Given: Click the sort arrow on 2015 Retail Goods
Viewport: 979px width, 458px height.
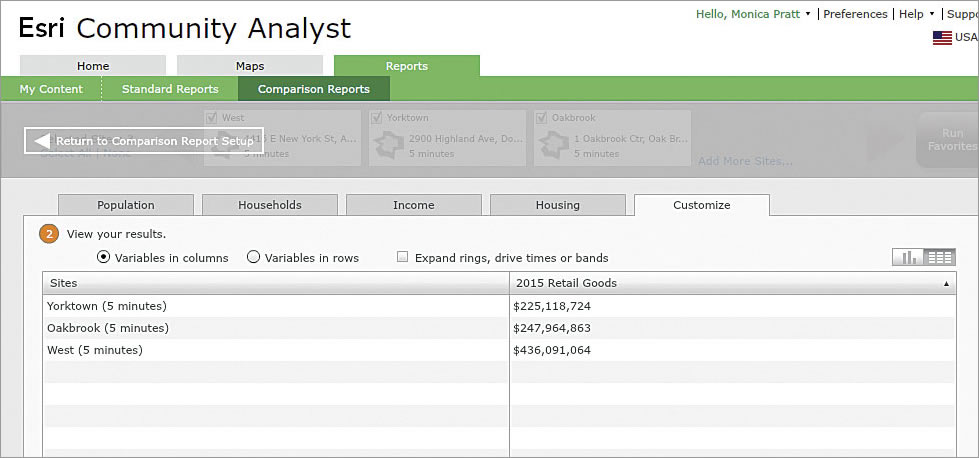Looking at the screenshot, I should coord(946,284).
